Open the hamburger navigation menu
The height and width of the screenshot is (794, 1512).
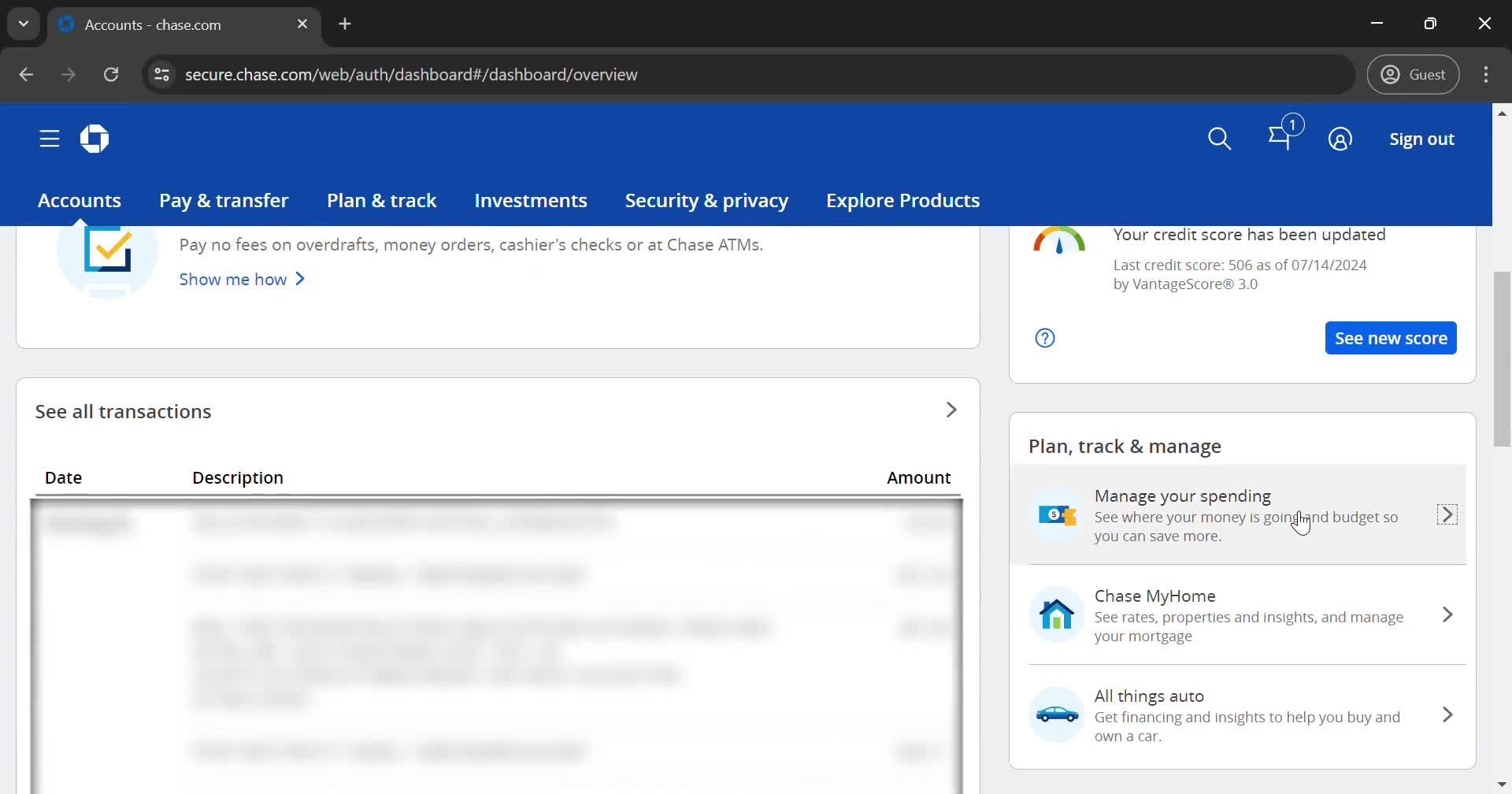pyautogui.click(x=50, y=139)
